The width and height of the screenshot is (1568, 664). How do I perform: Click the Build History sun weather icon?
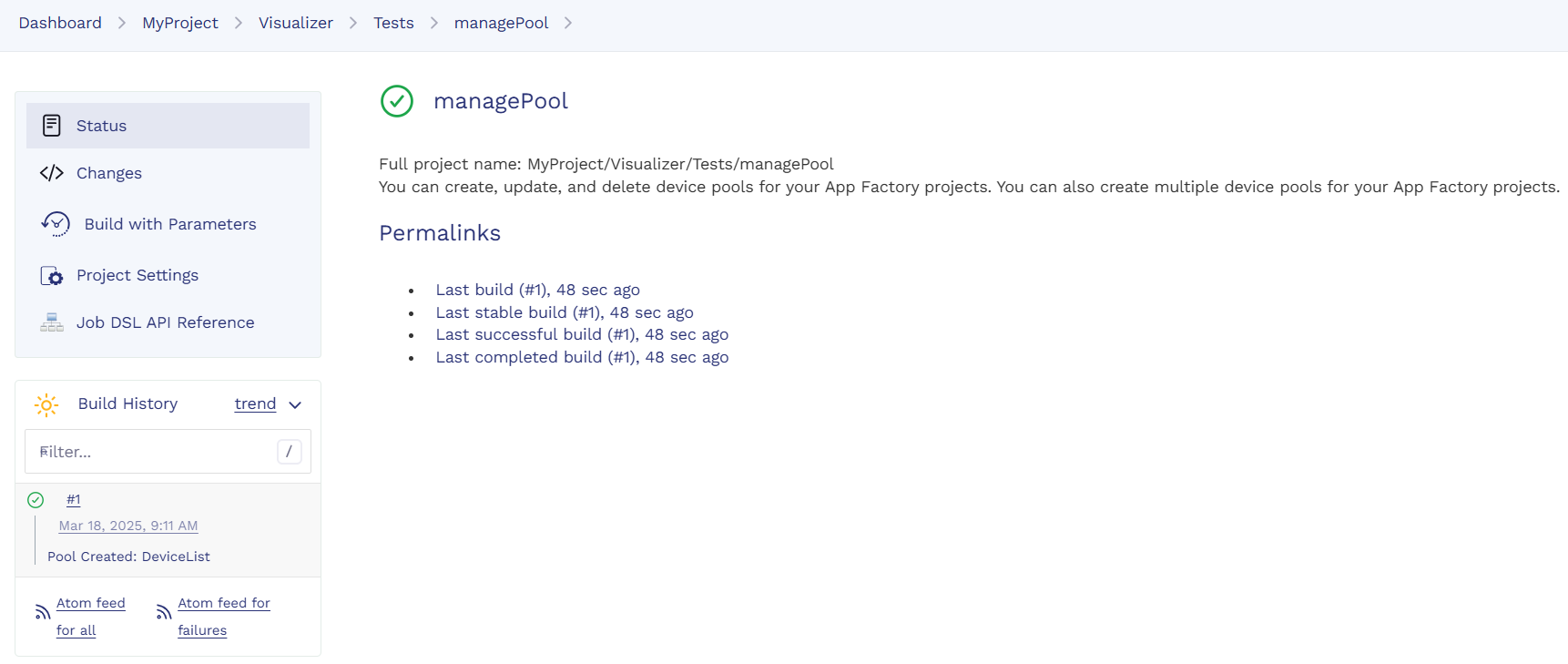pyautogui.click(x=46, y=404)
